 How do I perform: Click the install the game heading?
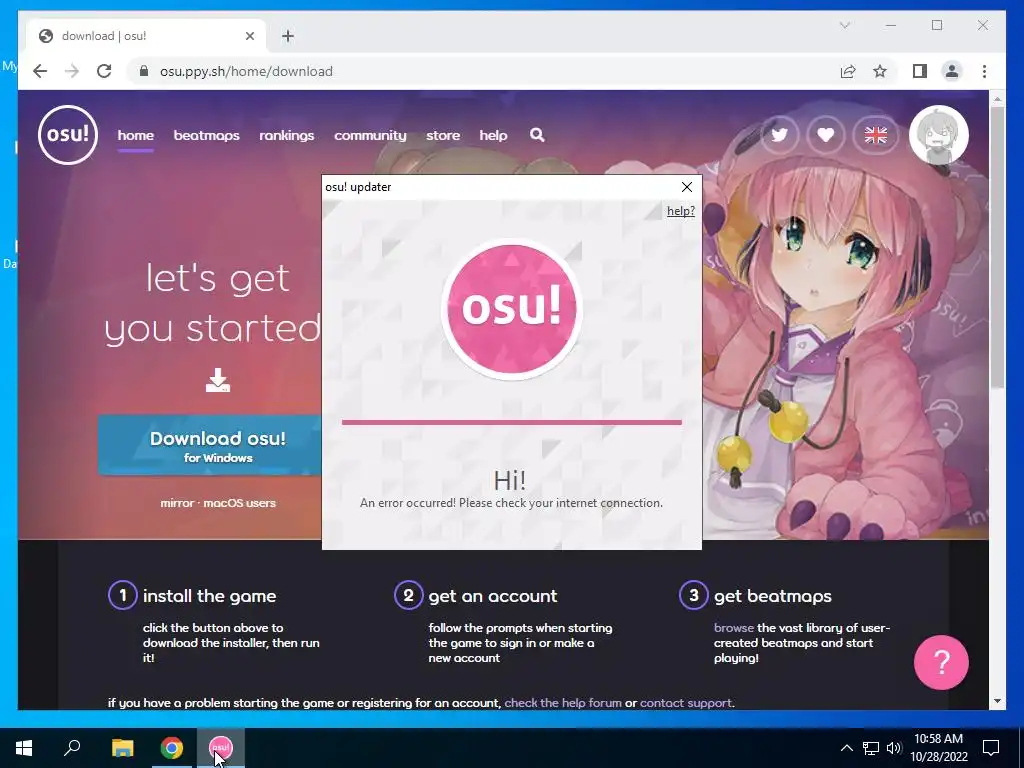210,596
